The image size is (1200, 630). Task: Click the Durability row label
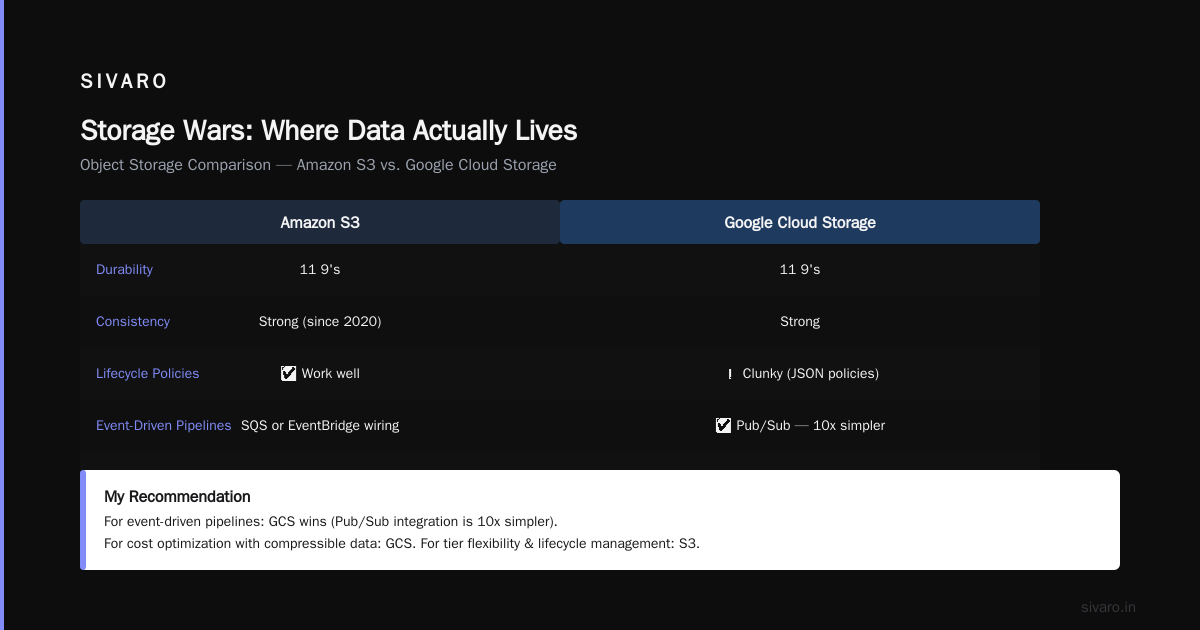tap(124, 269)
